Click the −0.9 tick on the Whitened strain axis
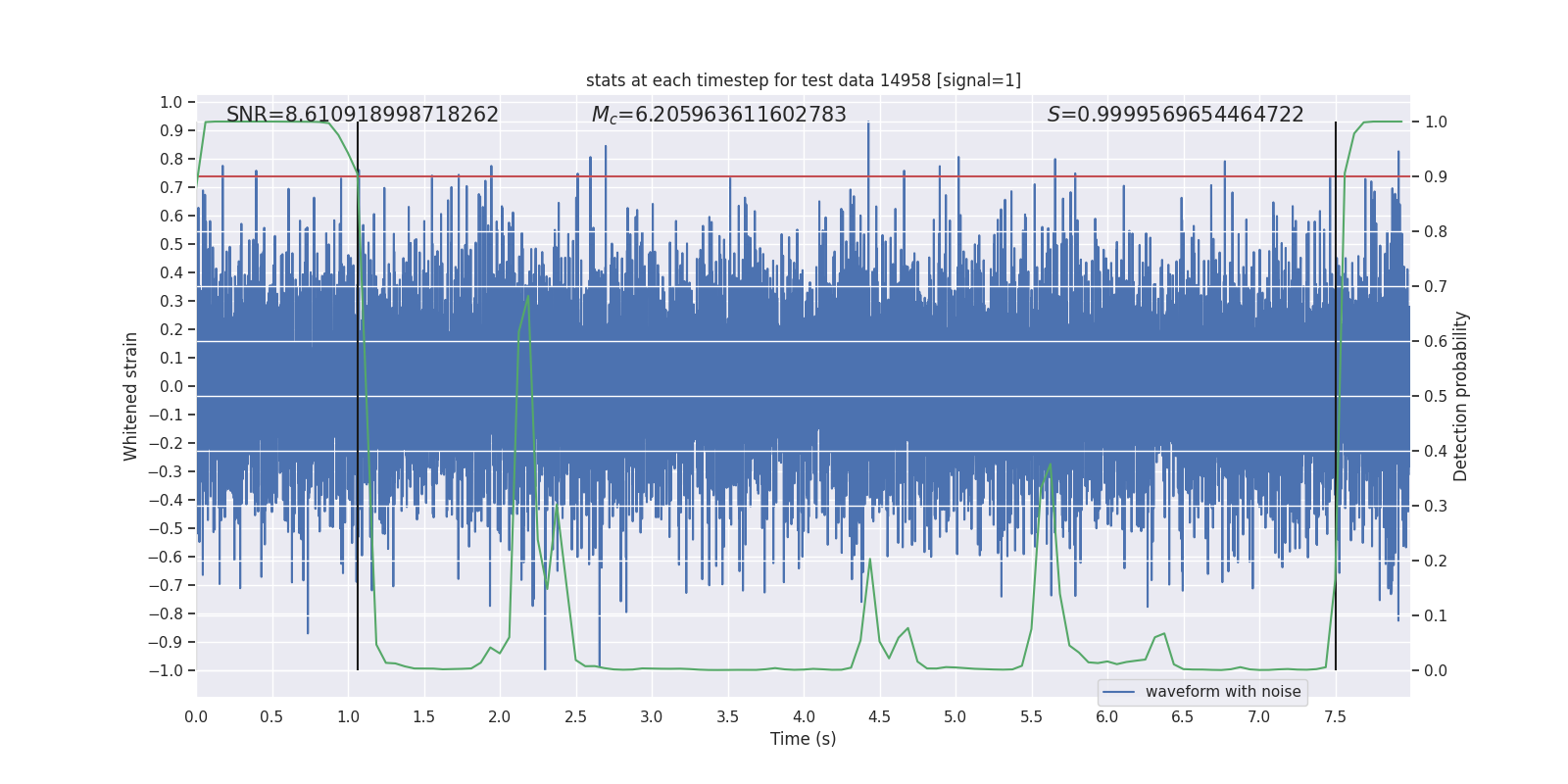 pyautogui.click(x=166, y=643)
